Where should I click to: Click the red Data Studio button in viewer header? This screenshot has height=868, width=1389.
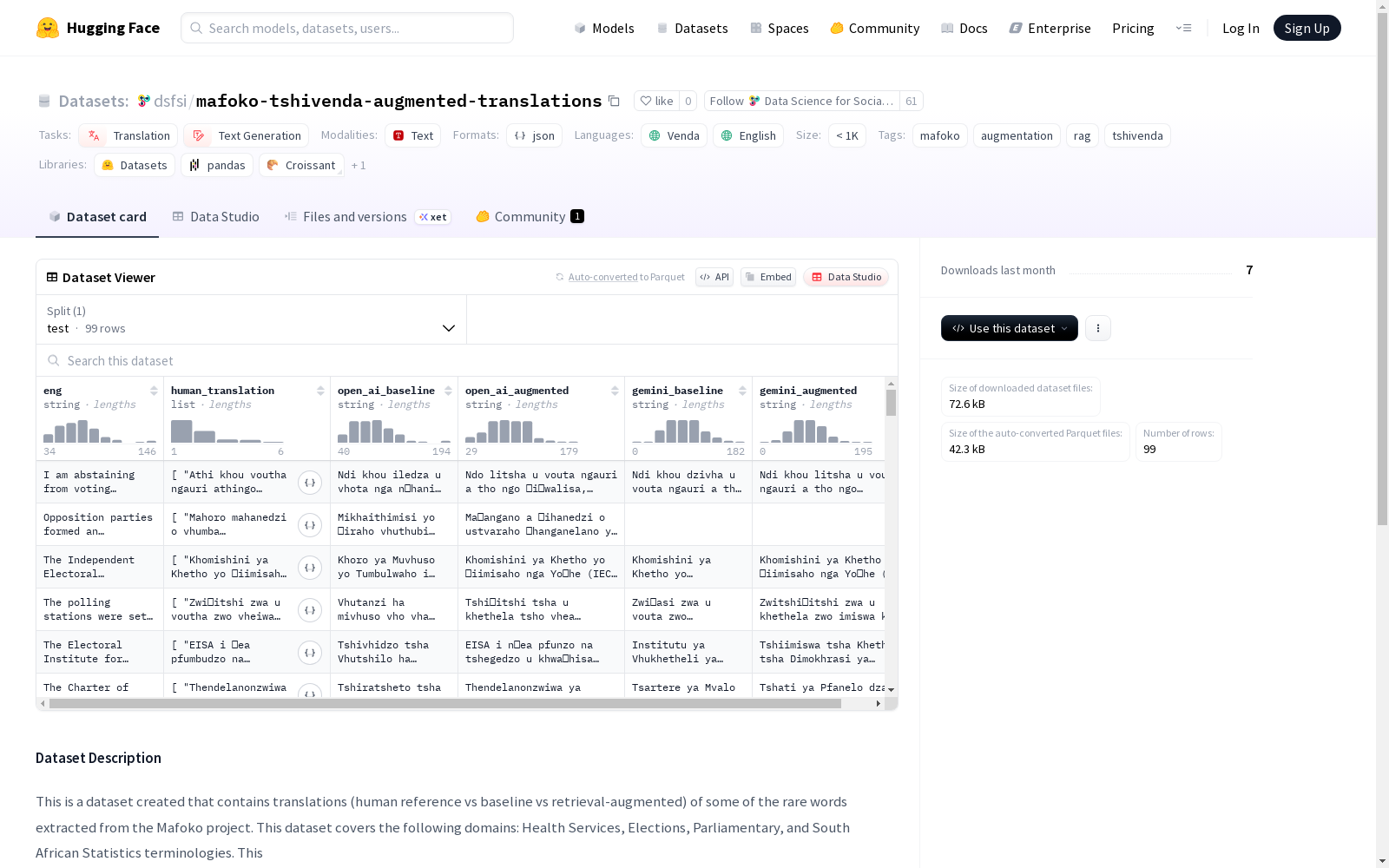tap(846, 277)
